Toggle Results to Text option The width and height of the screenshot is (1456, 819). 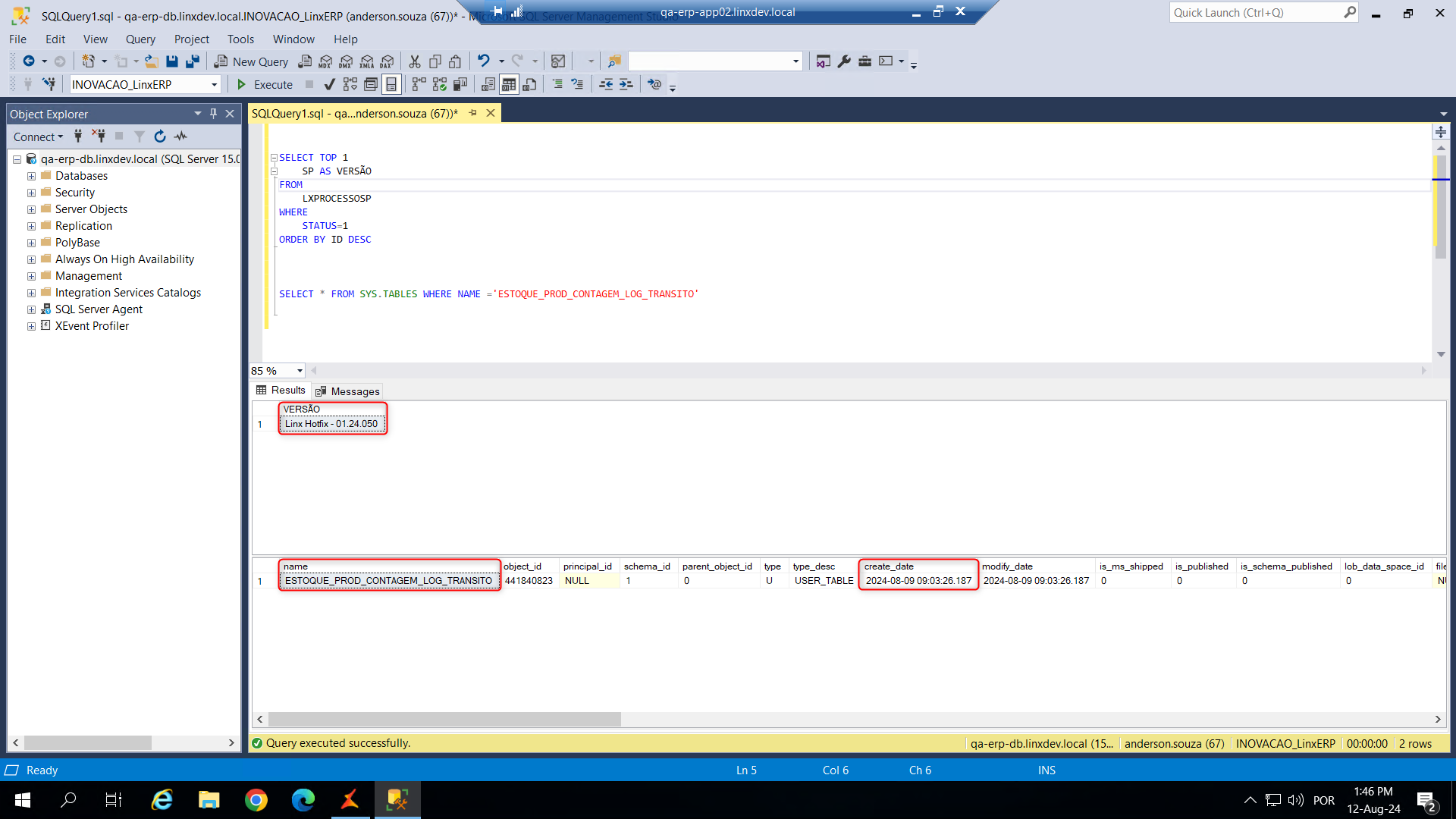pyautogui.click(x=488, y=84)
